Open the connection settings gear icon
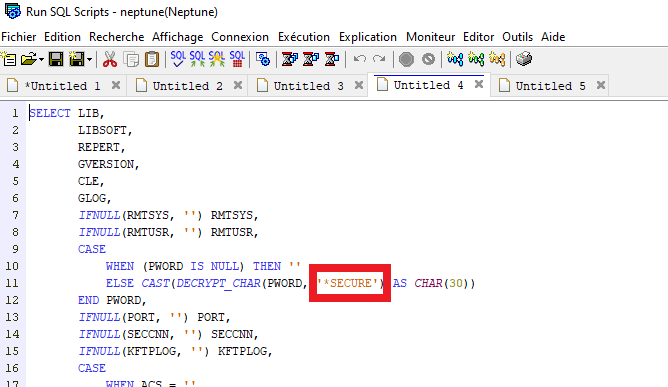 pos(263,59)
